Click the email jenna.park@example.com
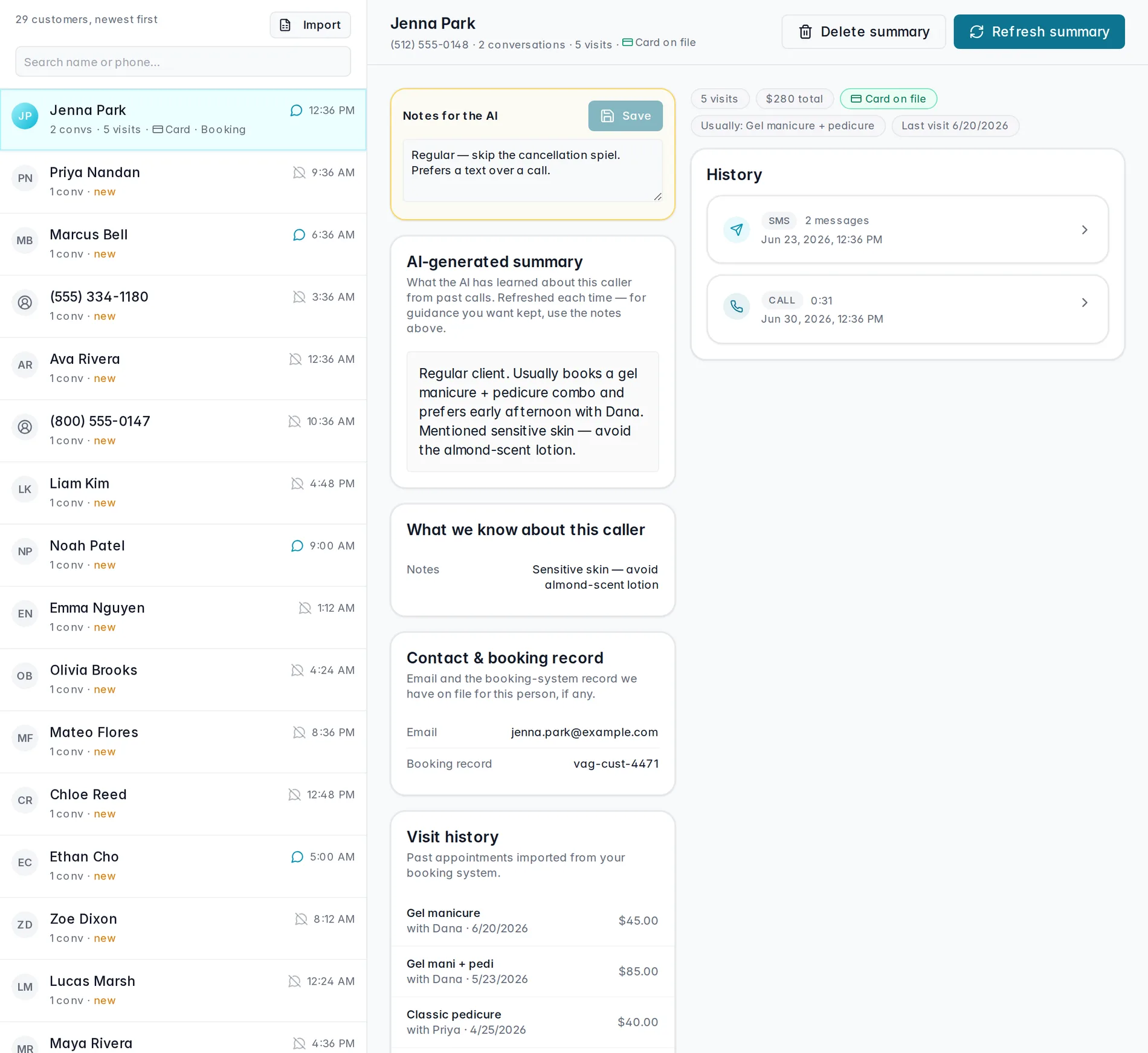This screenshot has height=1053, width=1148. point(584,733)
